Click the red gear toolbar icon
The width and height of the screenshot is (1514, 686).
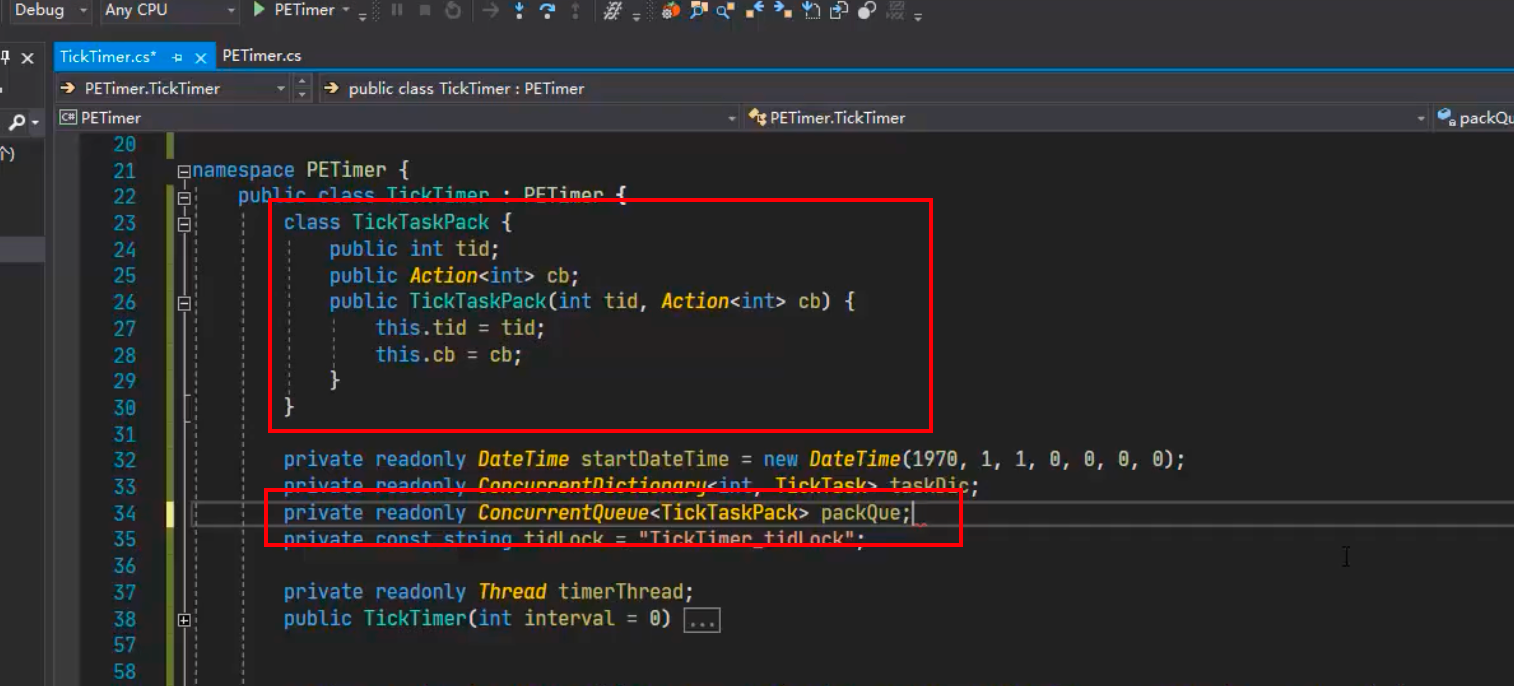point(671,10)
